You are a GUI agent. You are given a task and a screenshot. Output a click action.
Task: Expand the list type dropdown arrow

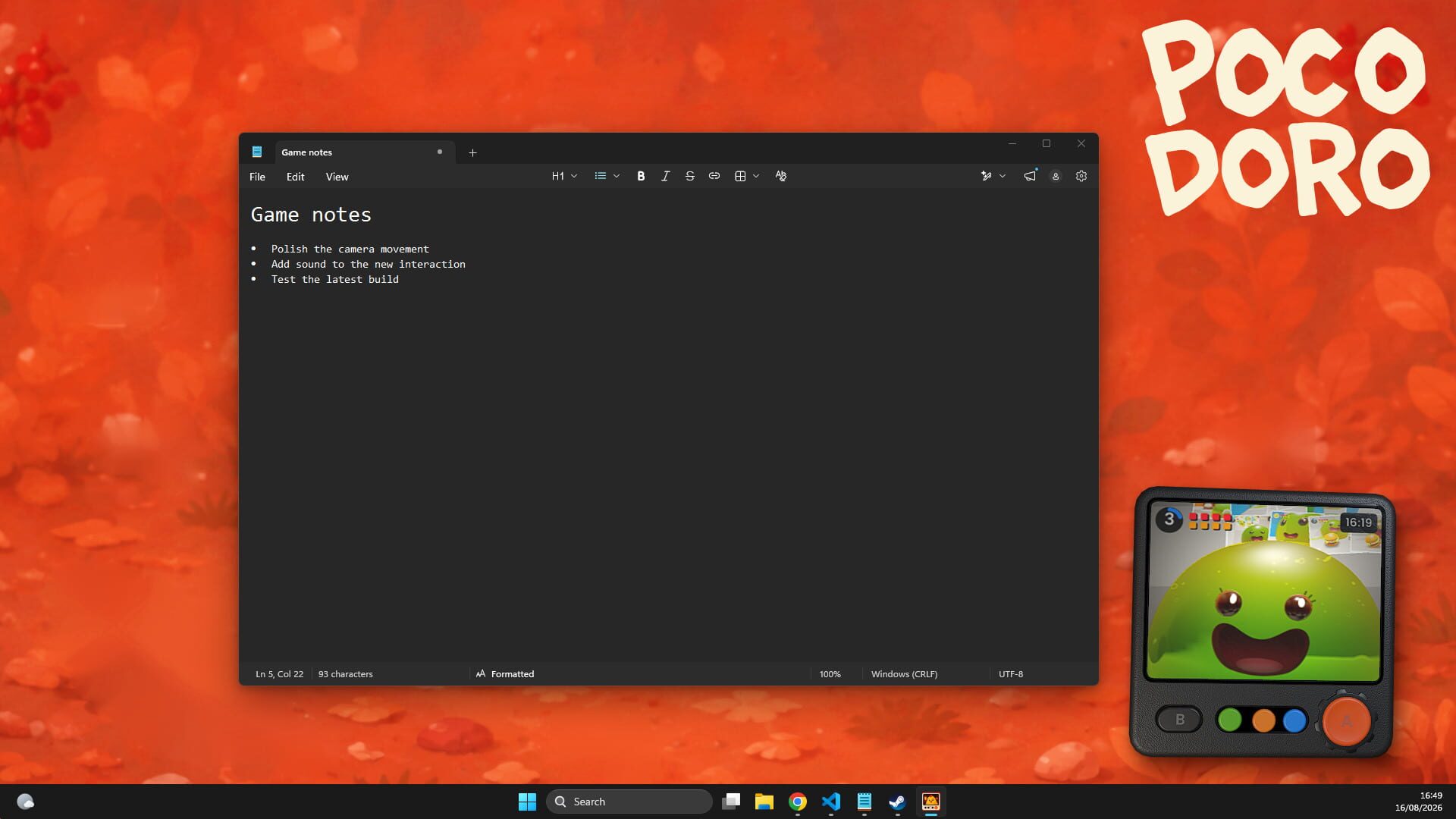pyautogui.click(x=617, y=176)
